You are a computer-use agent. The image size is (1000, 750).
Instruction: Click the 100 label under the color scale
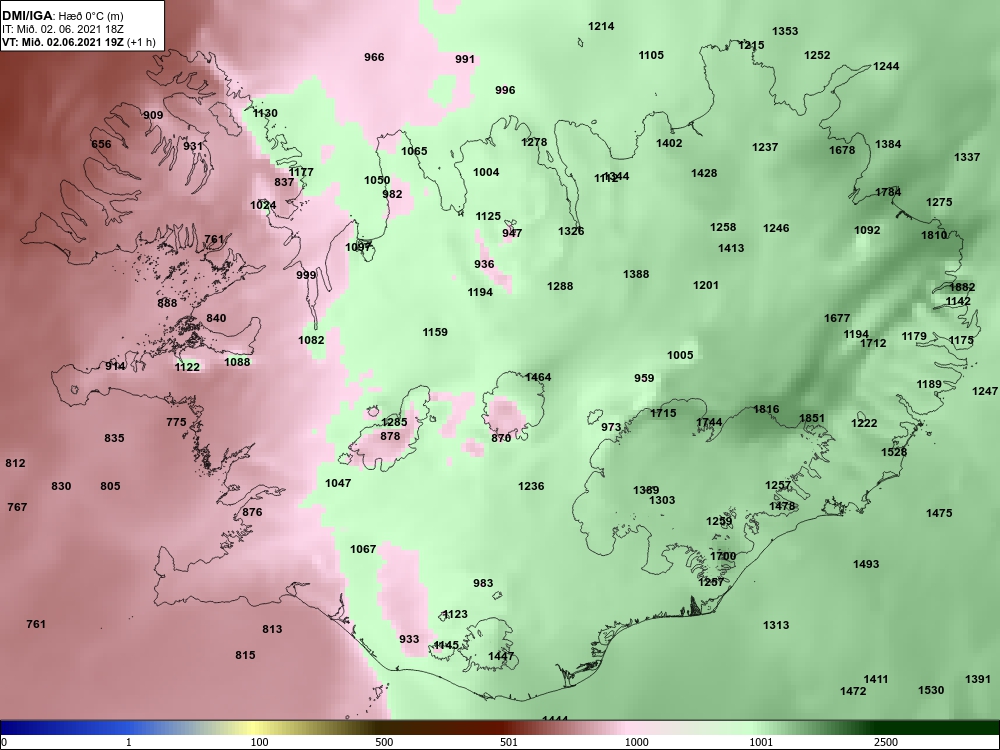(x=259, y=742)
